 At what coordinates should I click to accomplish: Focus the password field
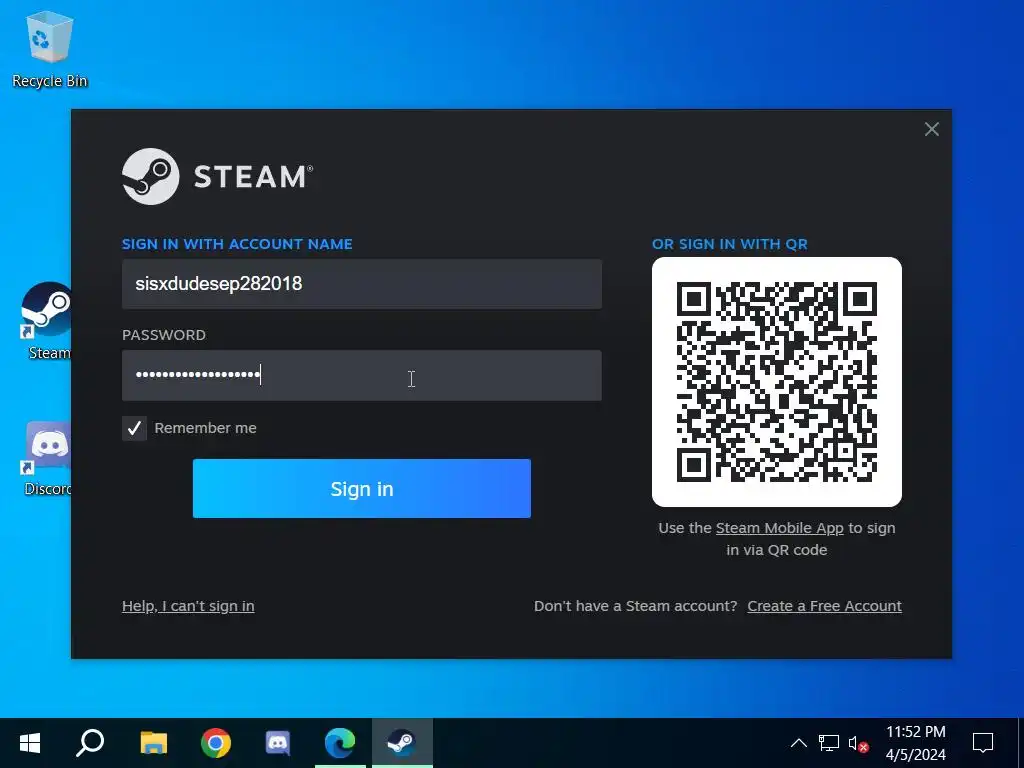coord(362,376)
